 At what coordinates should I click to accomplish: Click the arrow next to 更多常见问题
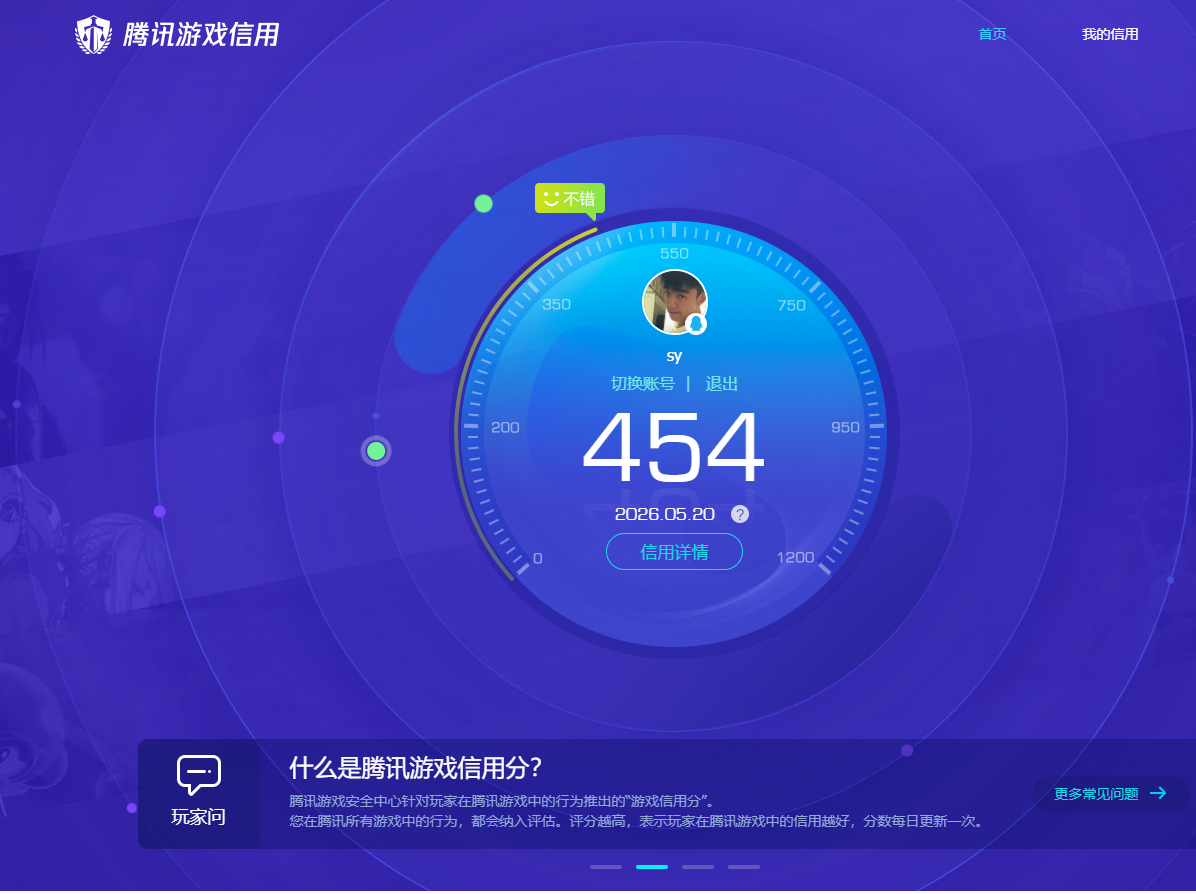pos(1158,793)
